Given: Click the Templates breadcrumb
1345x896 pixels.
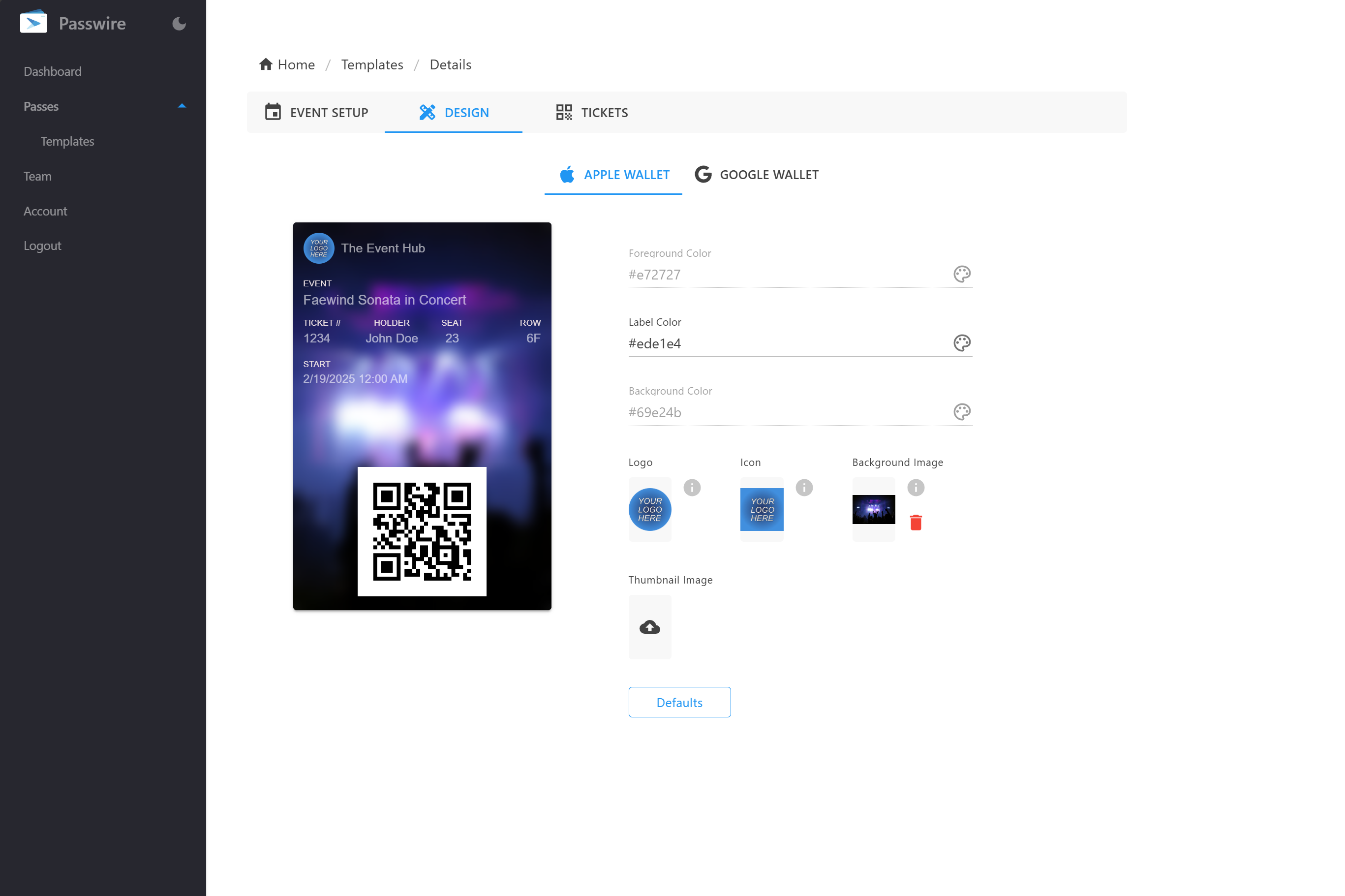Looking at the screenshot, I should point(372,64).
